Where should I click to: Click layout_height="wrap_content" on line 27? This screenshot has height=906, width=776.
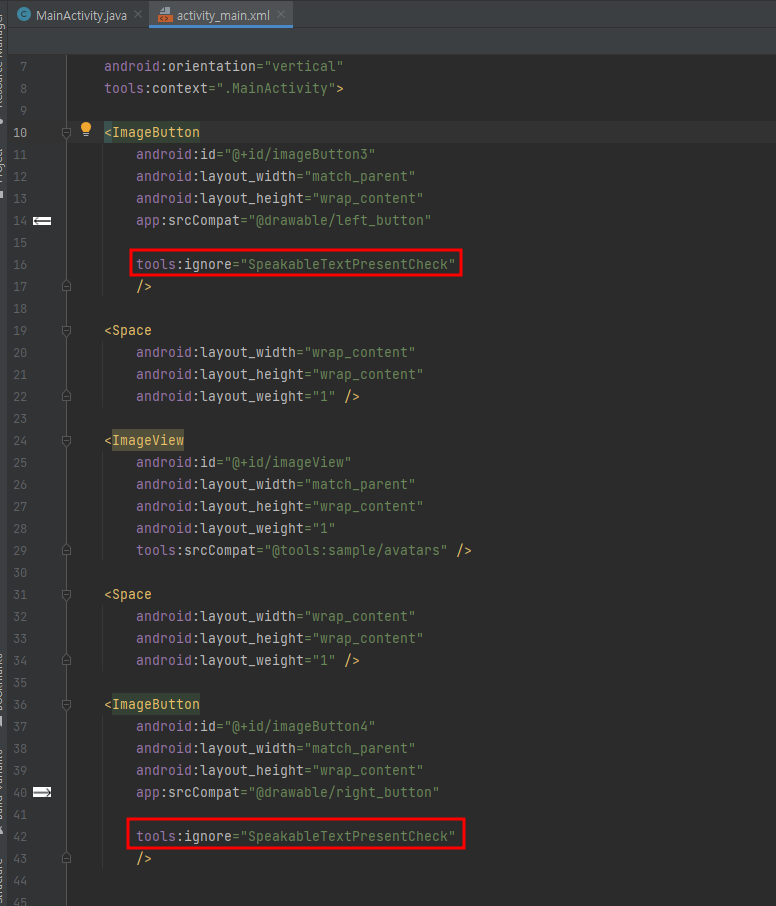click(x=280, y=506)
